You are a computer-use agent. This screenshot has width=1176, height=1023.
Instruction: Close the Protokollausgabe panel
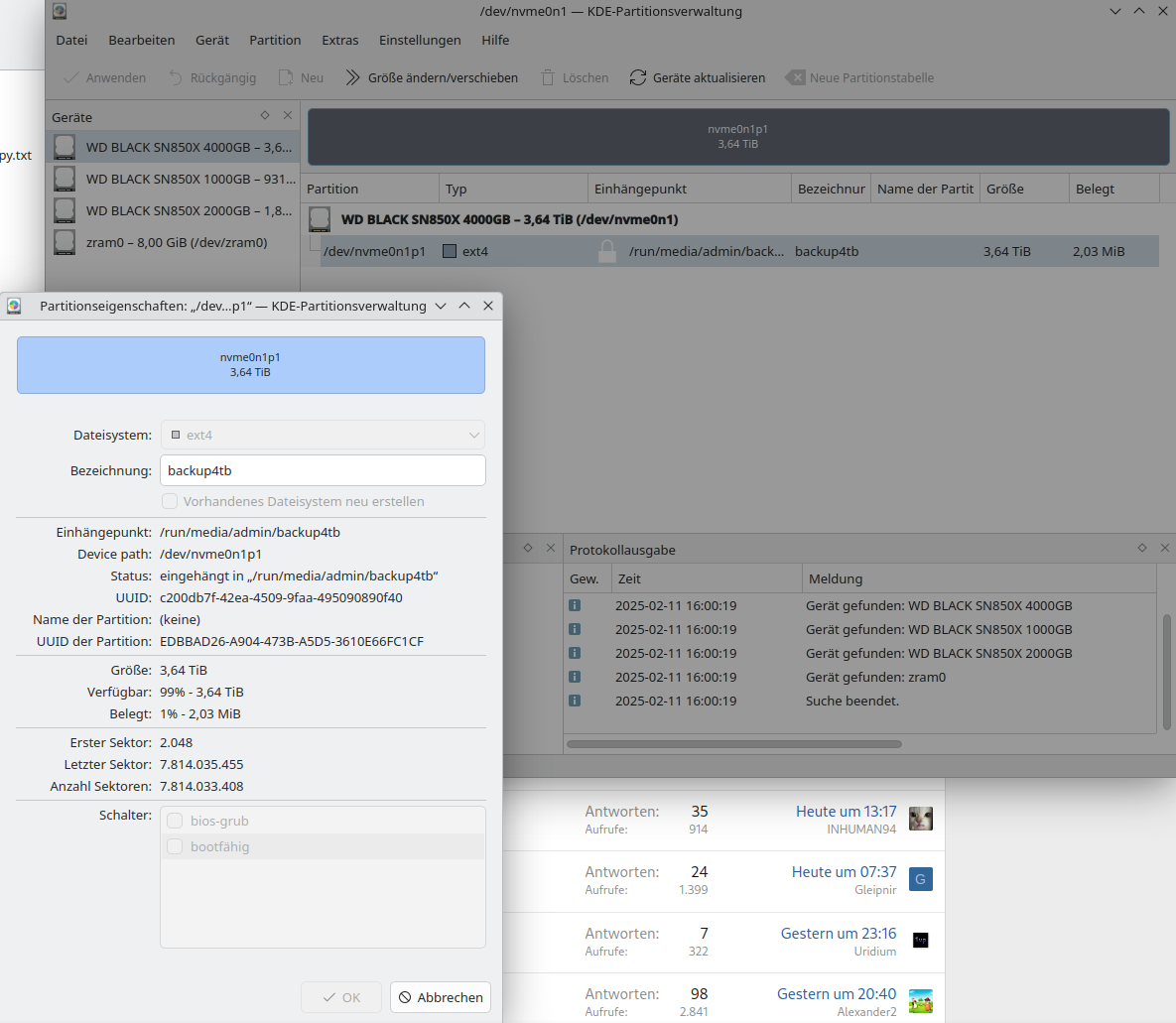pyautogui.click(x=1165, y=549)
